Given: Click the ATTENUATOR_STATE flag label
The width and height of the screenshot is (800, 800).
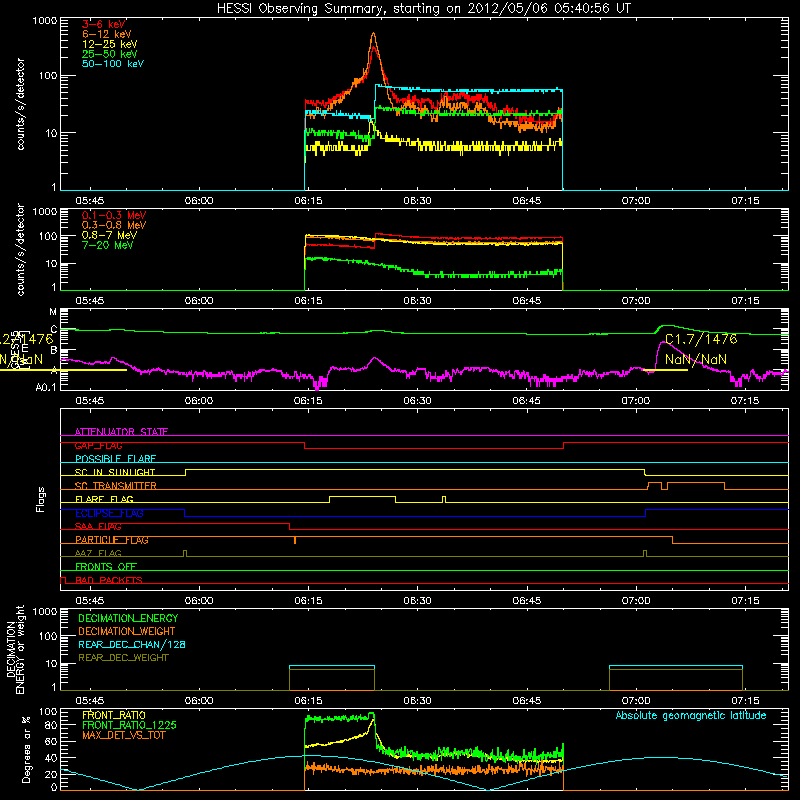Looking at the screenshot, I should click(x=121, y=432).
